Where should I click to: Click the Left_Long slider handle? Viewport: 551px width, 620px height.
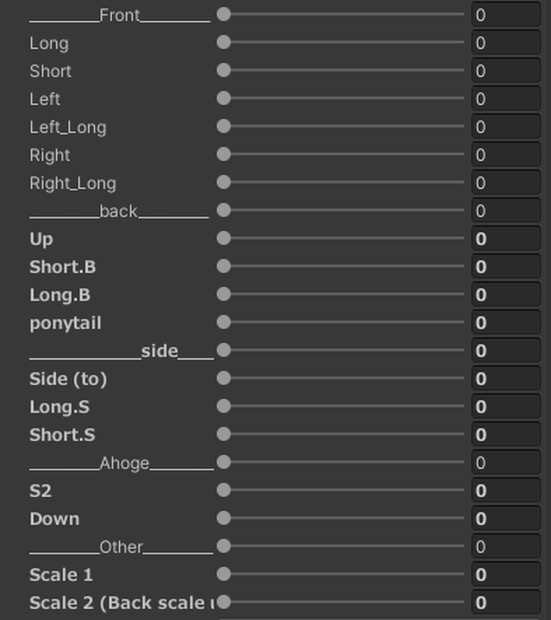point(223,126)
